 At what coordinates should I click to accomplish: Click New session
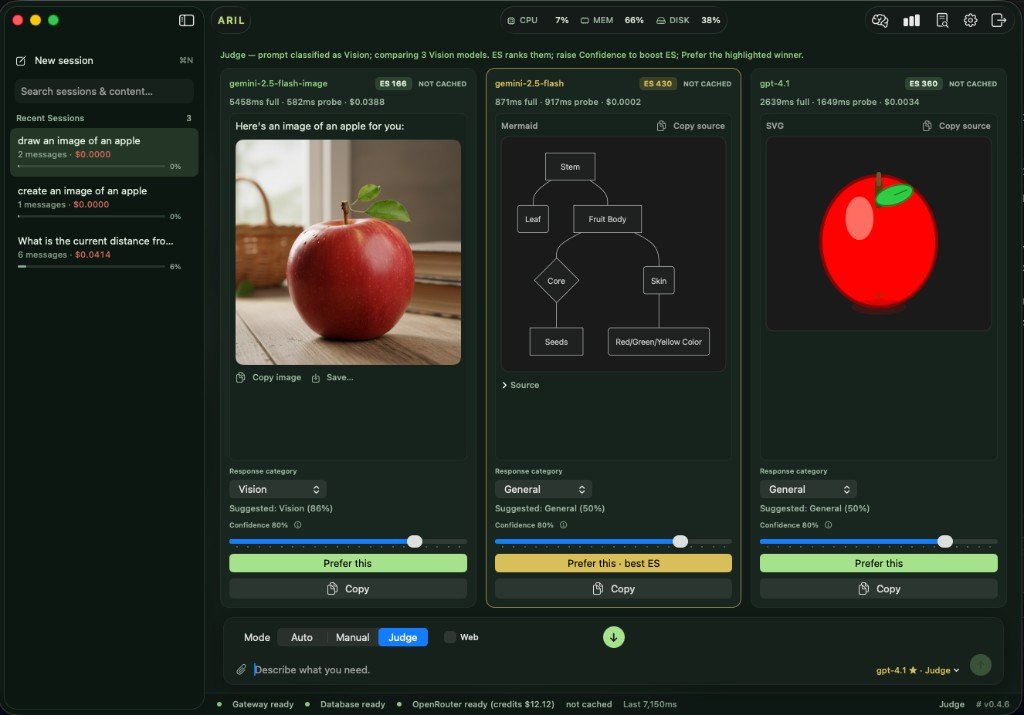[x=63, y=61]
